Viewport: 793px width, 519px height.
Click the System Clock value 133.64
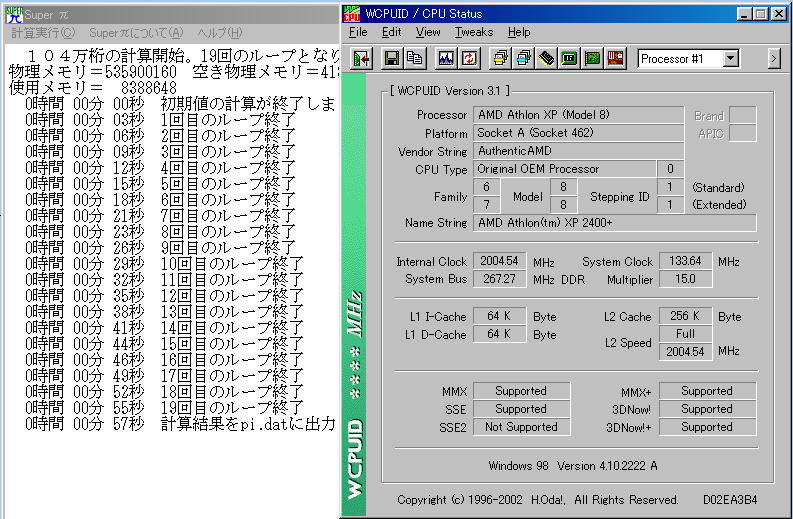(x=685, y=261)
